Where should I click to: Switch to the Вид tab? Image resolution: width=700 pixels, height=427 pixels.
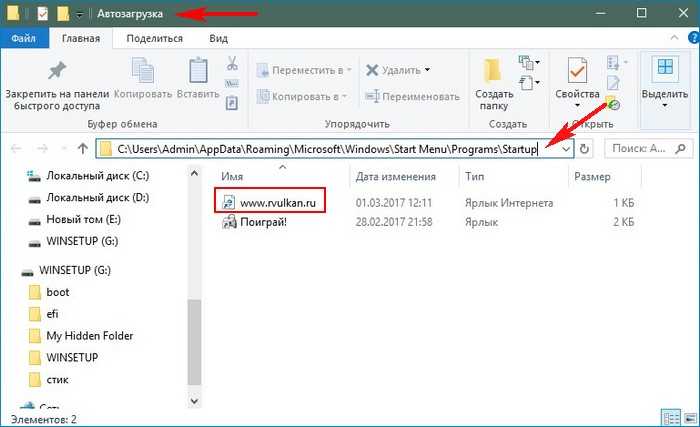click(x=218, y=38)
